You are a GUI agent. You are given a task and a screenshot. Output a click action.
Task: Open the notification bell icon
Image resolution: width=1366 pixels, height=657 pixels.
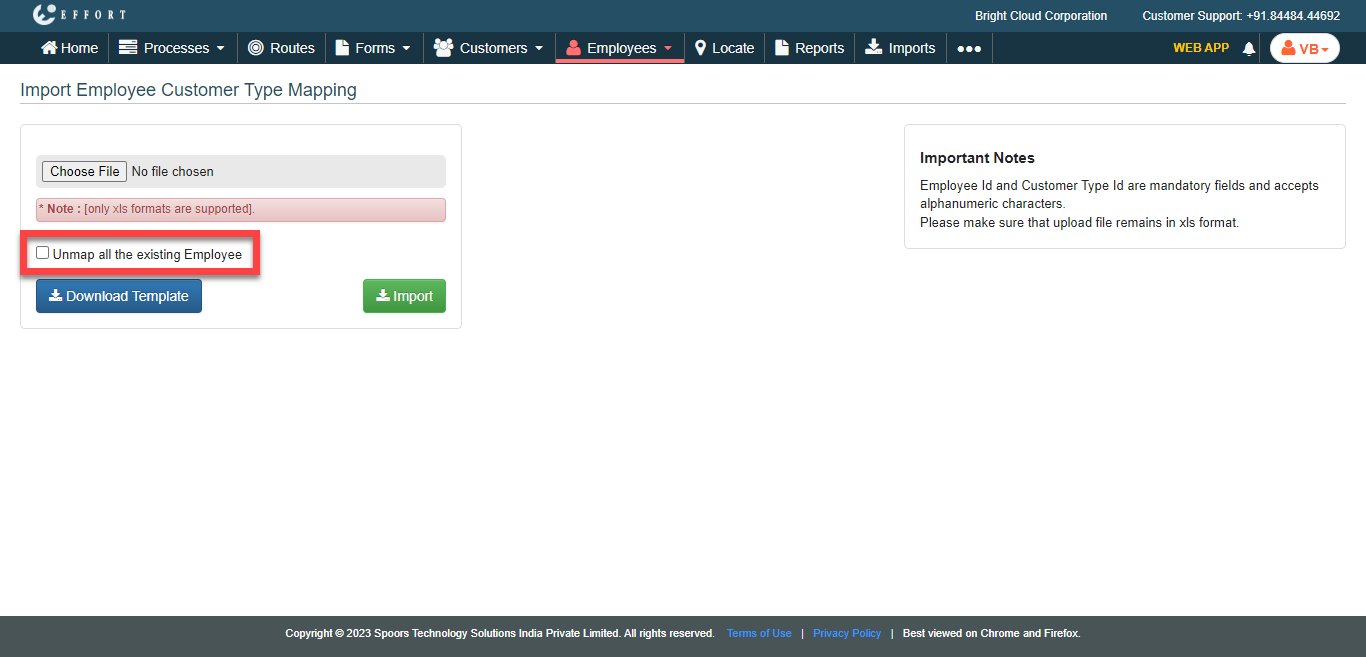pos(1248,48)
